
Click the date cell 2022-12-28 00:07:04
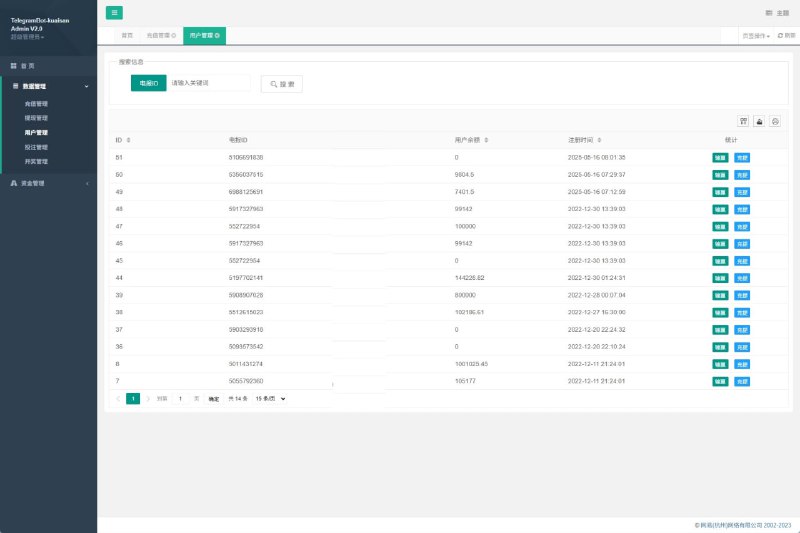pos(596,295)
